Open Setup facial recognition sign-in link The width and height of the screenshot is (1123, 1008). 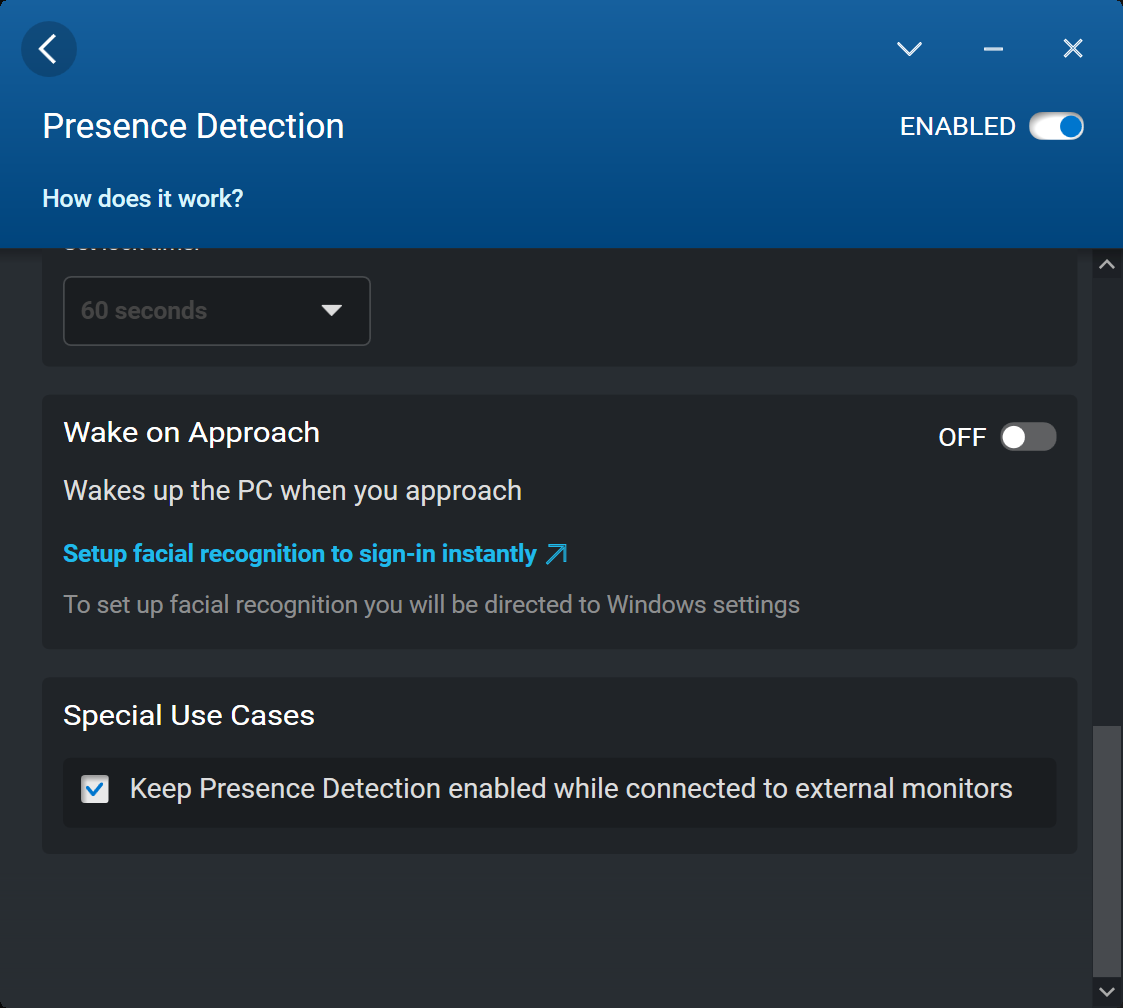(300, 554)
